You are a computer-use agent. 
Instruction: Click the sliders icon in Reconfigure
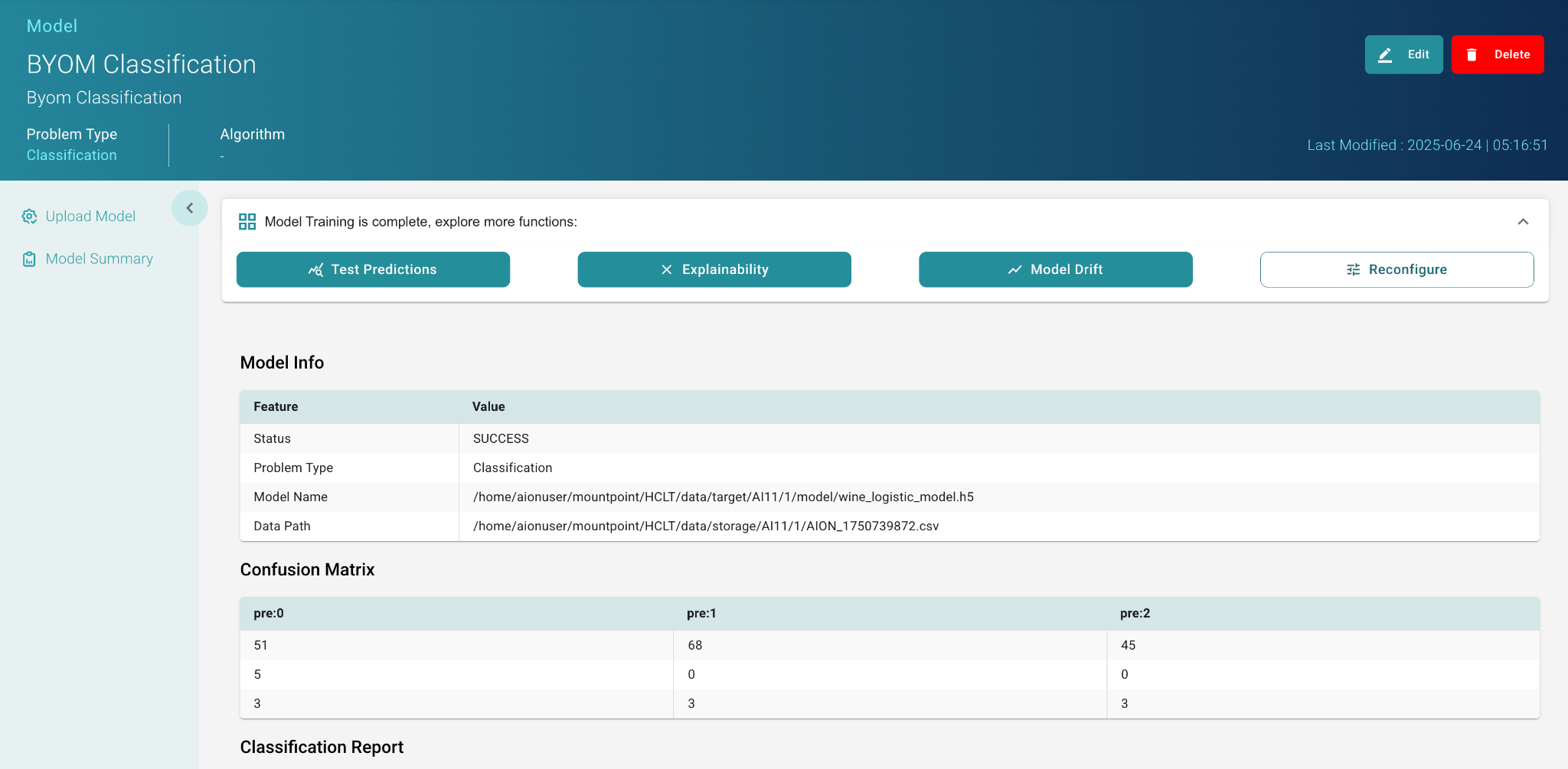(x=1354, y=270)
